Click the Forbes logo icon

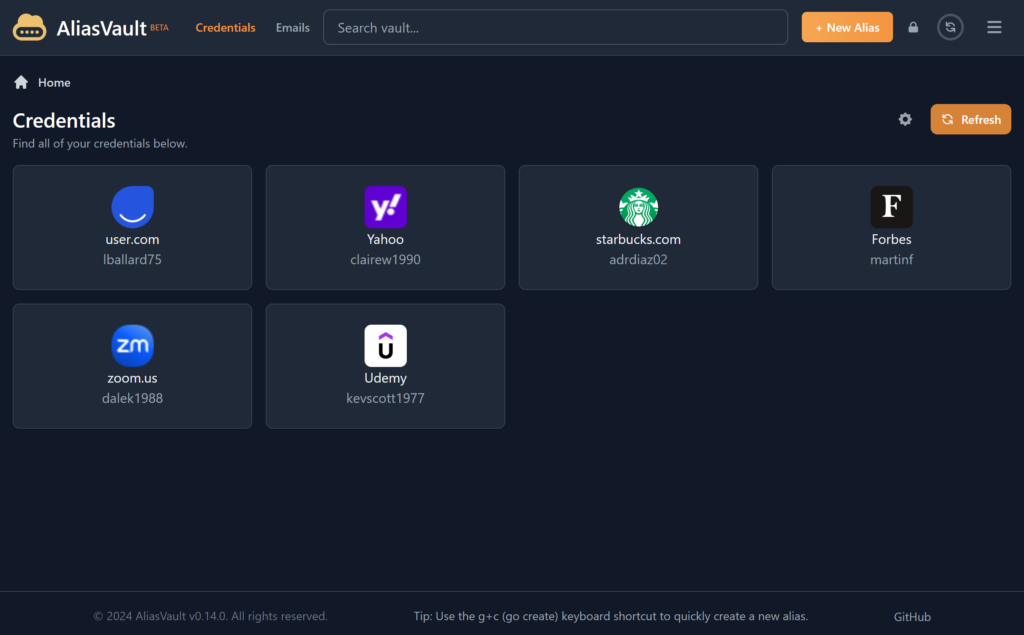[891, 207]
